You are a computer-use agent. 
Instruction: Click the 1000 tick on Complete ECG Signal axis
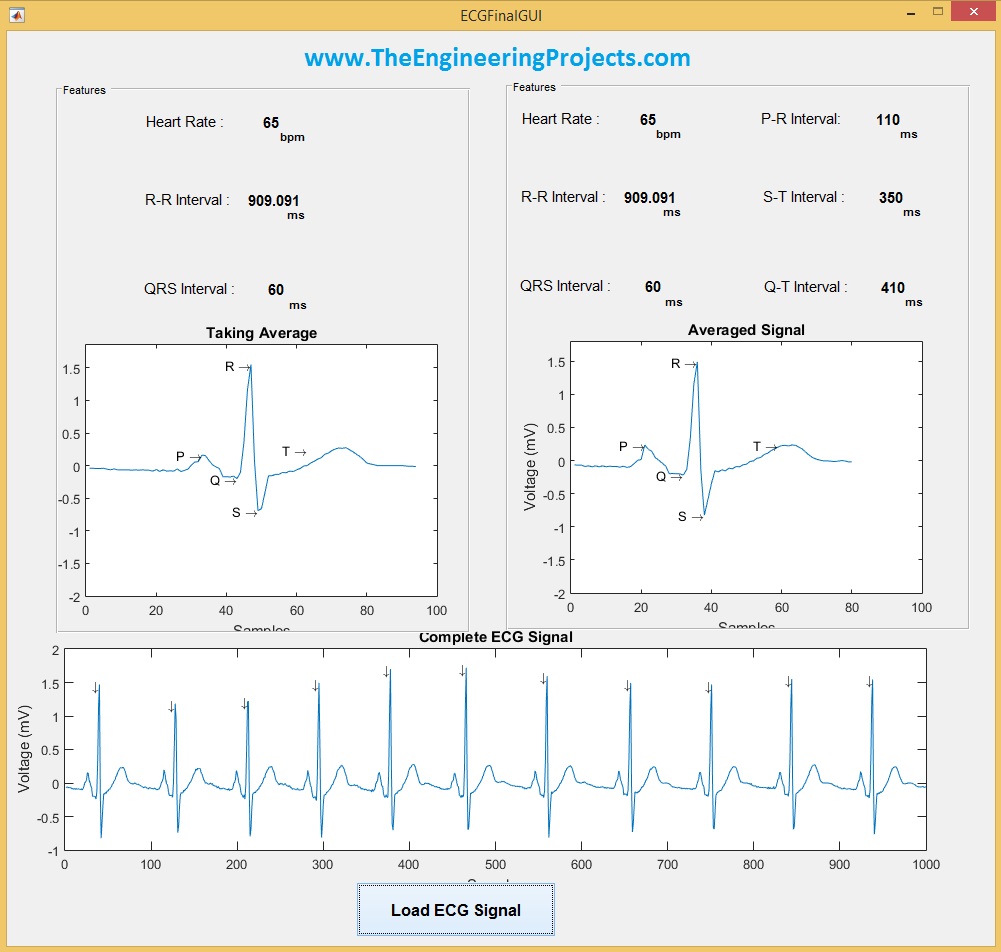(x=926, y=865)
